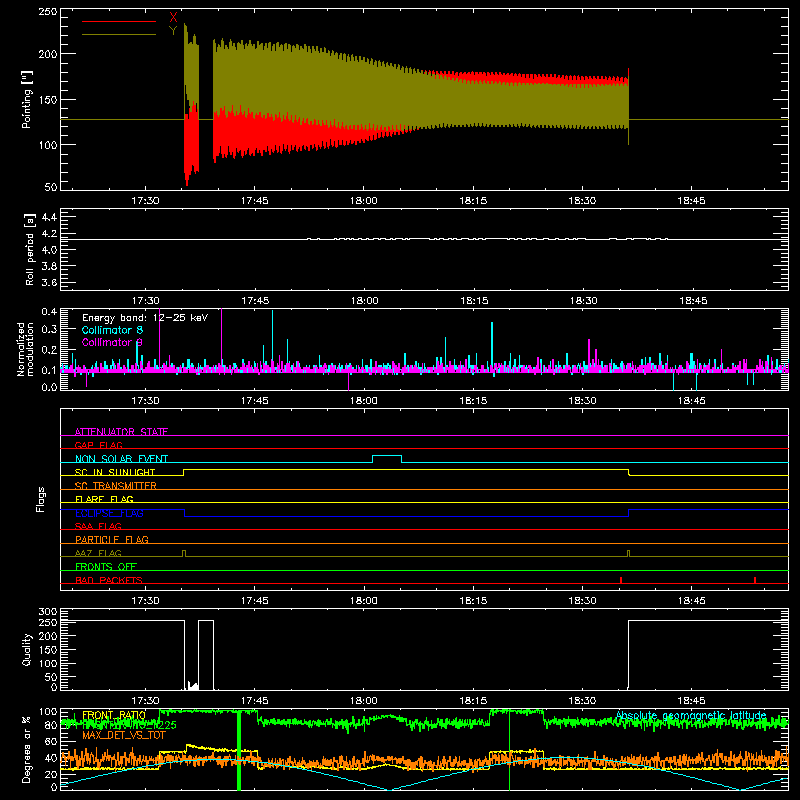Click the olive Y legend line
The height and width of the screenshot is (800, 800).
click(119, 35)
